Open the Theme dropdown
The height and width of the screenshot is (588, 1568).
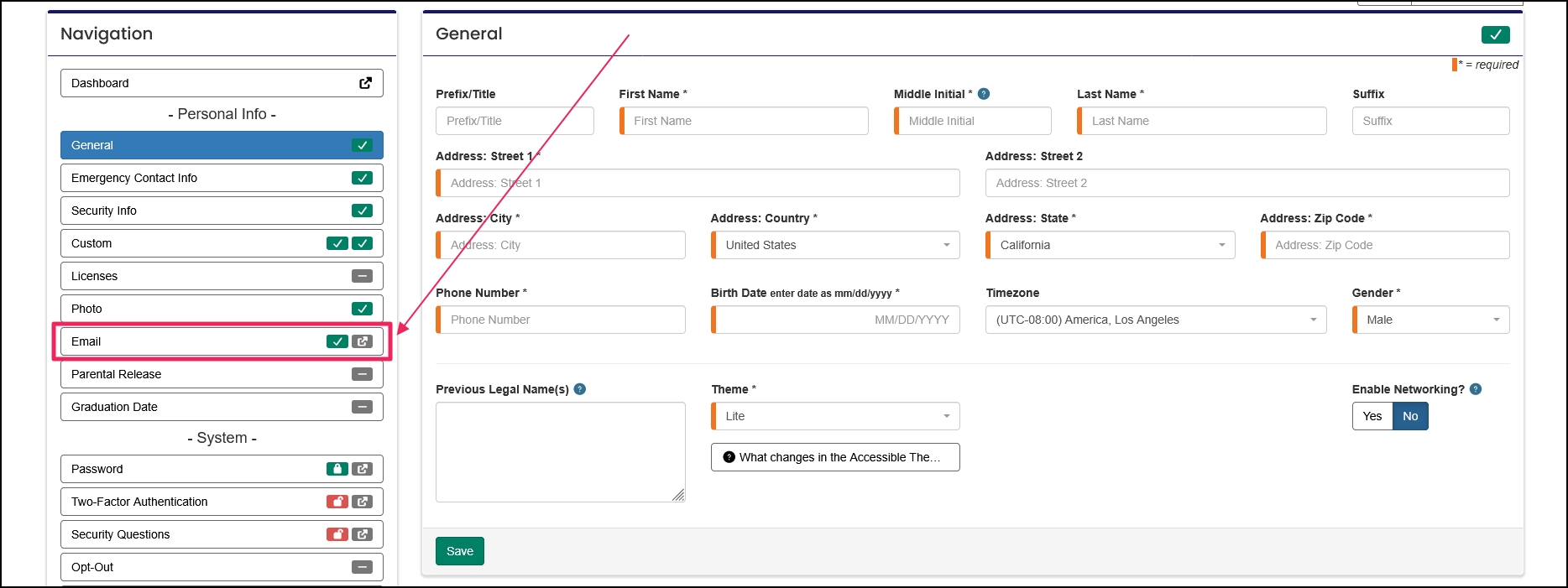pos(837,416)
